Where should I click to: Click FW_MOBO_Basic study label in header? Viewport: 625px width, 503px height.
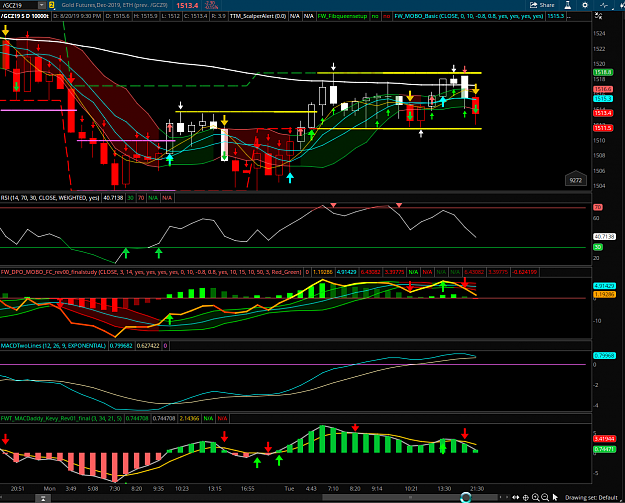[469, 16]
